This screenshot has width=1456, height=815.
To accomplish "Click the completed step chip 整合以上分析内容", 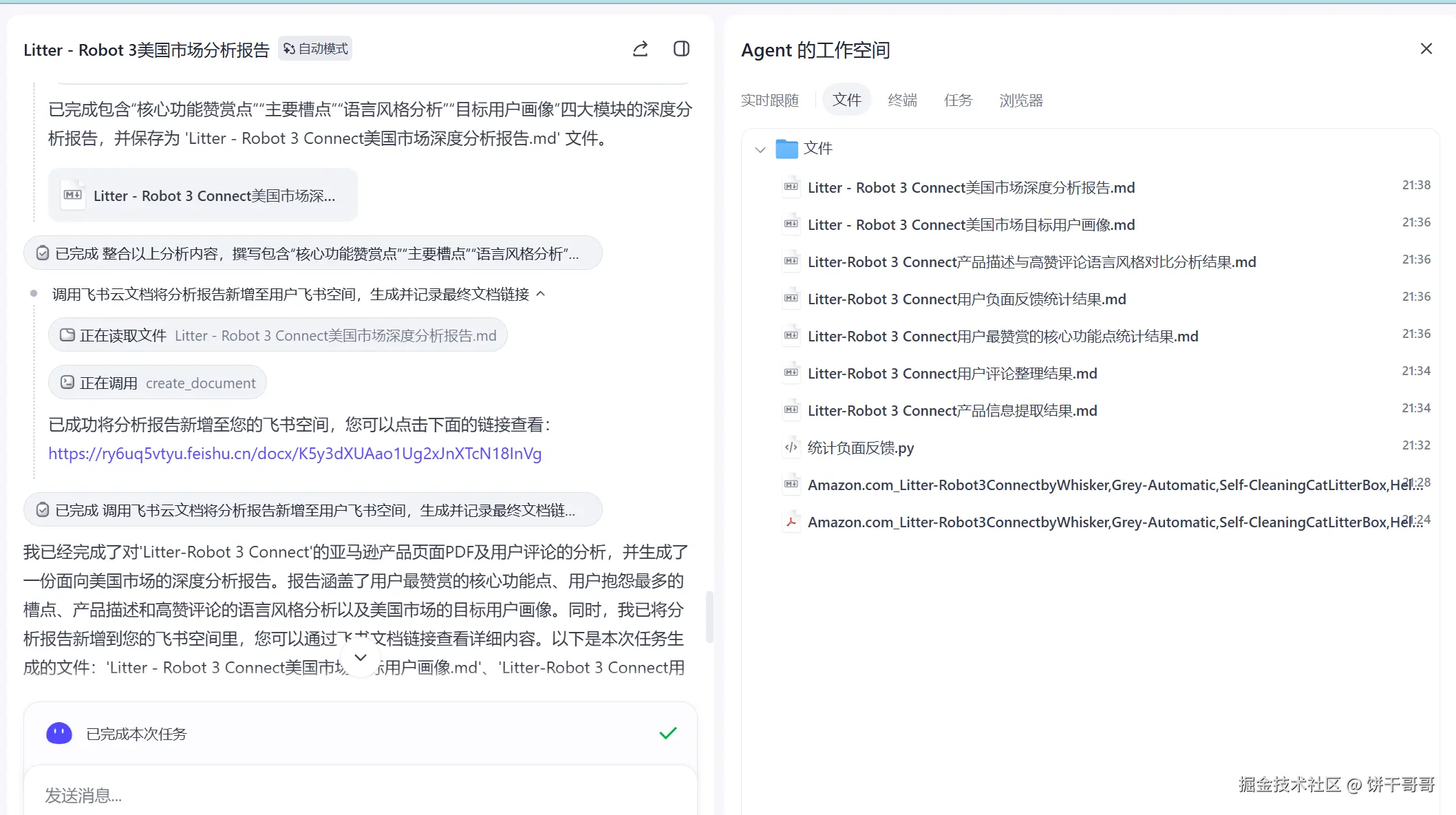I will (x=312, y=253).
